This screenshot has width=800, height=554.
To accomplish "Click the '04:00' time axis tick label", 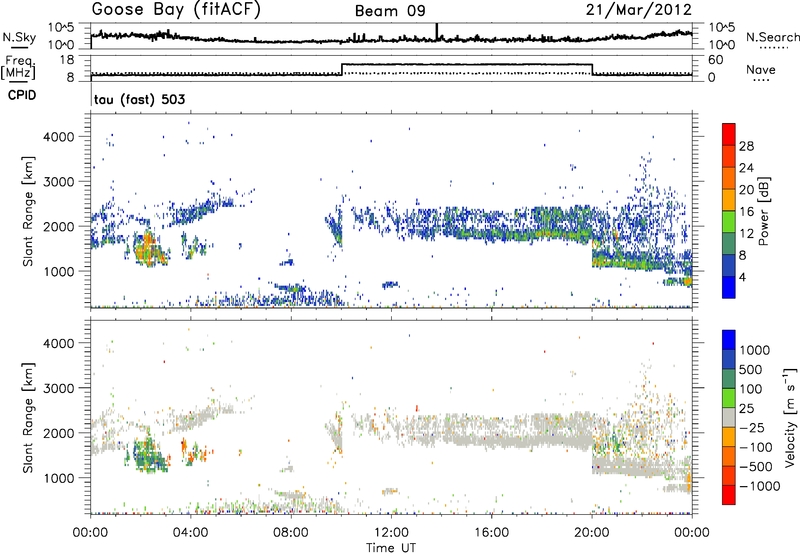I will coord(190,533).
